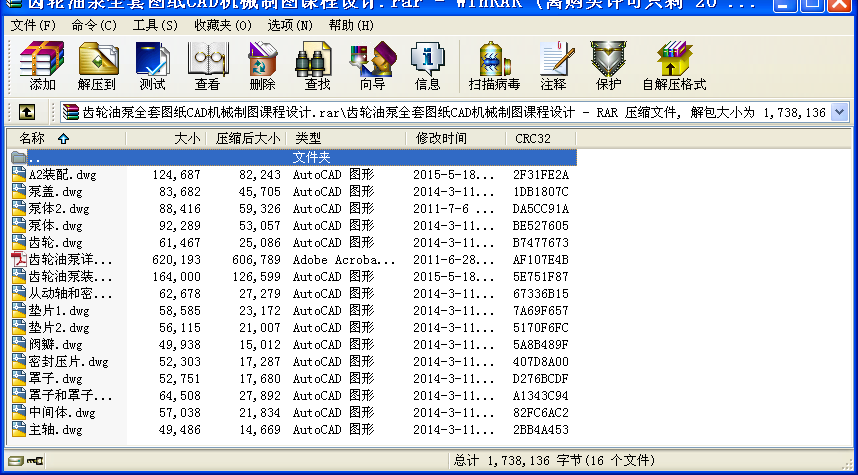Select the parent folder '..' row
The width and height of the screenshot is (858, 475).
coord(36,157)
